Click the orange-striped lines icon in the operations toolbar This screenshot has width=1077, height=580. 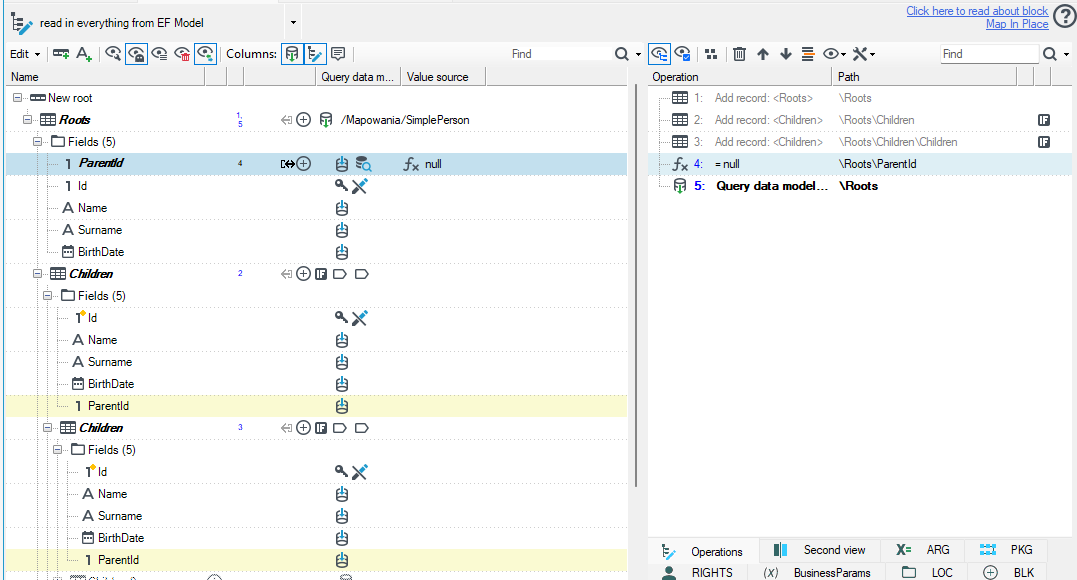point(808,54)
